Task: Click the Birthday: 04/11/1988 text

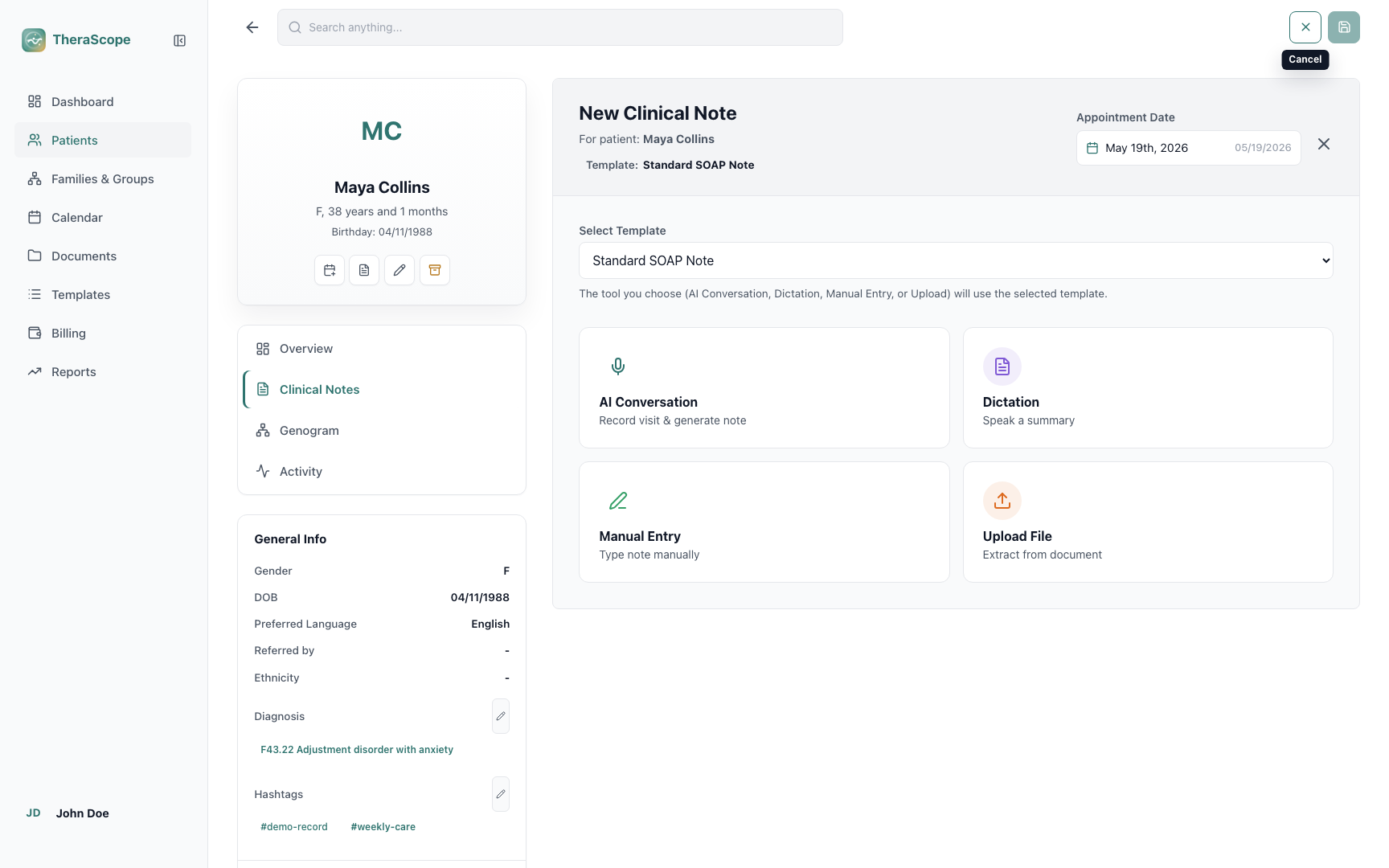Action: [x=382, y=231]
